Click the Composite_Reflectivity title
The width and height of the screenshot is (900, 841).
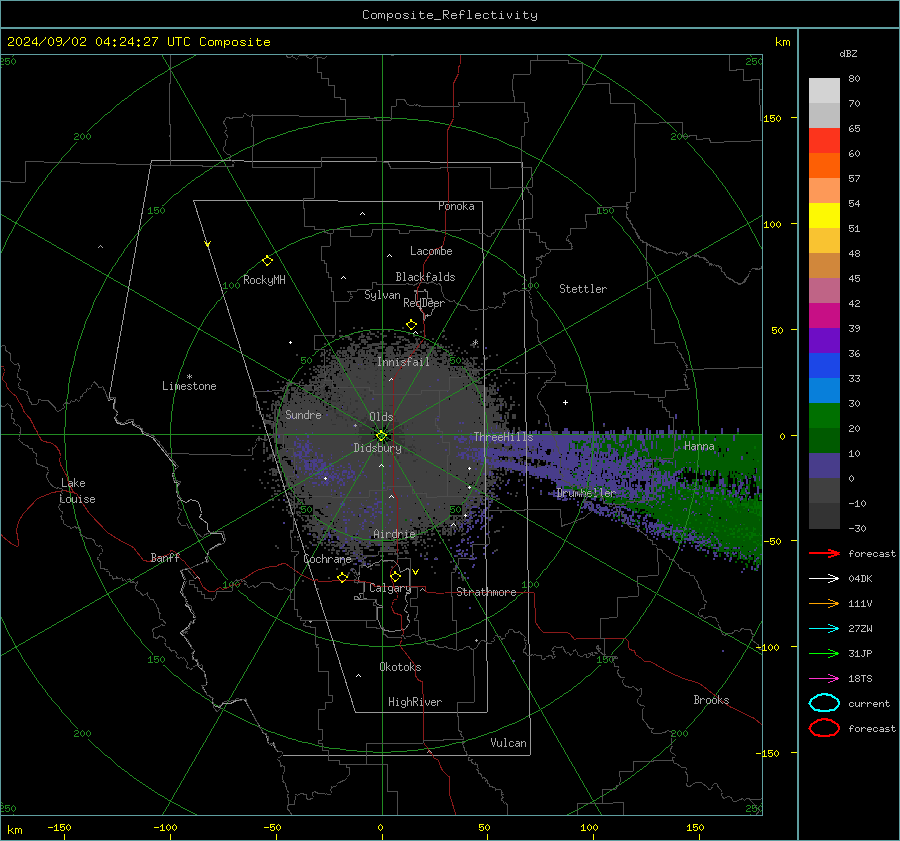pos(449,15)
